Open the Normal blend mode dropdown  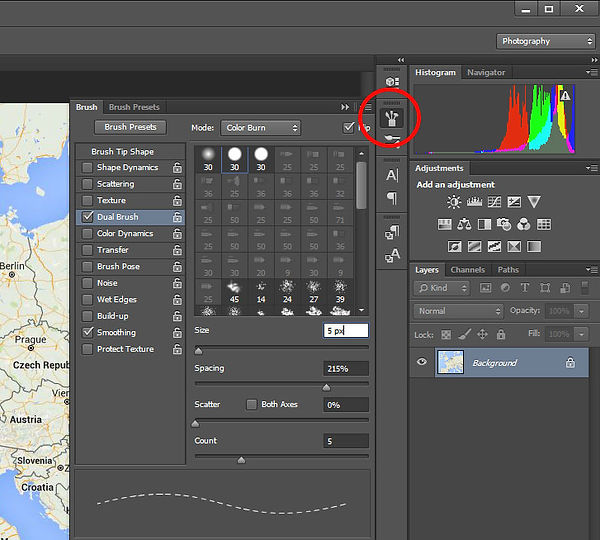coord(458,311)
